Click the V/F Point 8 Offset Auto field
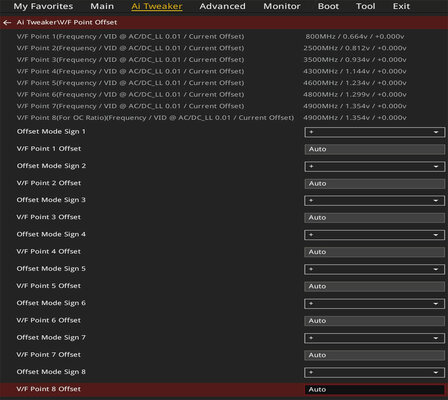The image size is (448, 400). tap(374, 389)
